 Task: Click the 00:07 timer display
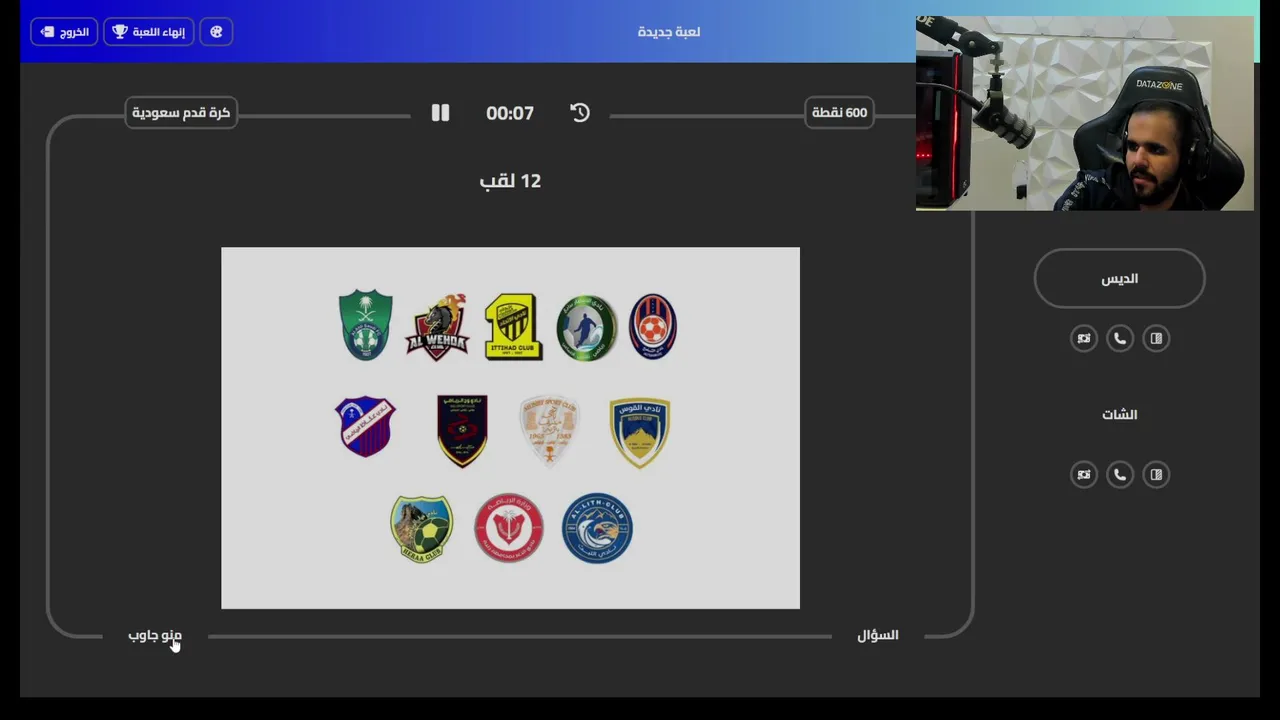[510, 114]
